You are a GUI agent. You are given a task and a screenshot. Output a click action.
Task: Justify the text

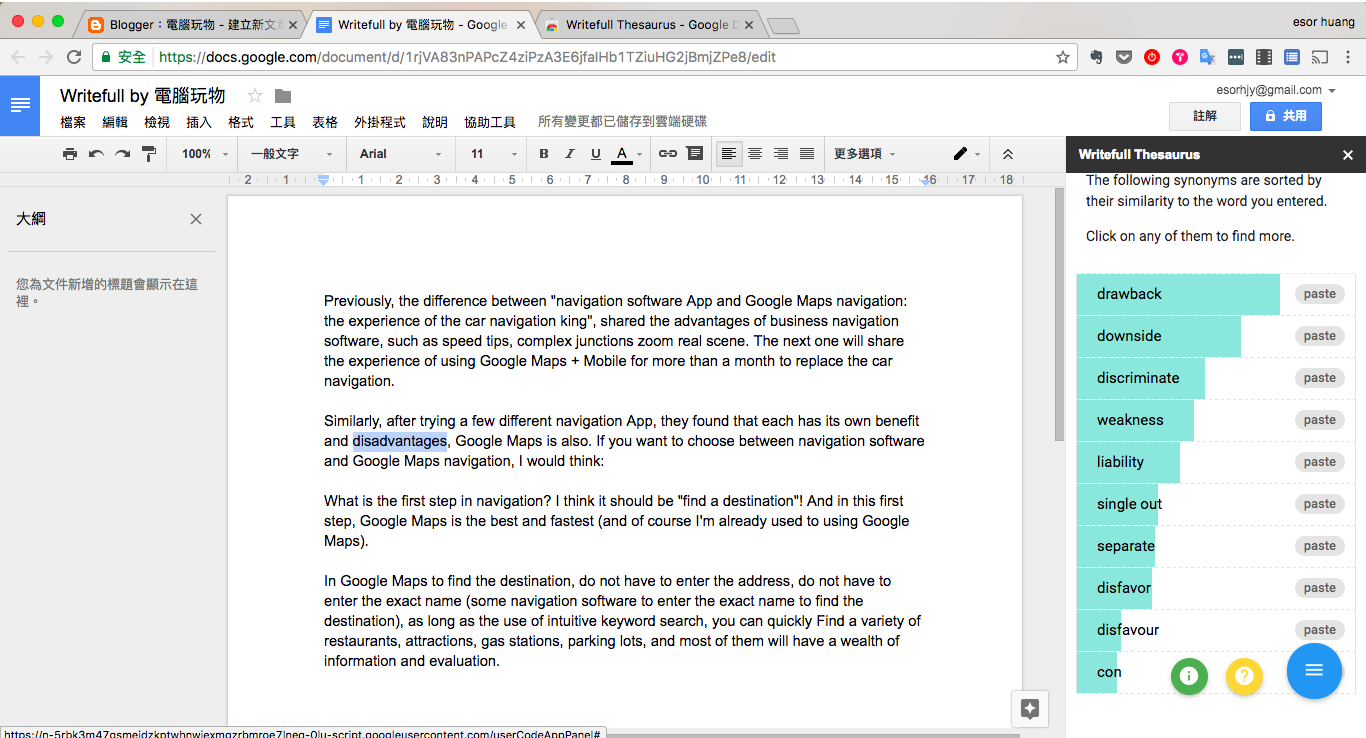click(x=807, y=154)
